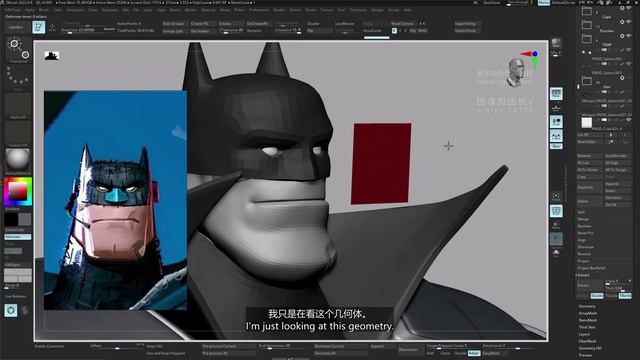Image resolution: width=640 pixels, height=360 pixels.
Task: Toggle eye of PM3D_Cube3D1 subtool
Action: (629, 120)
